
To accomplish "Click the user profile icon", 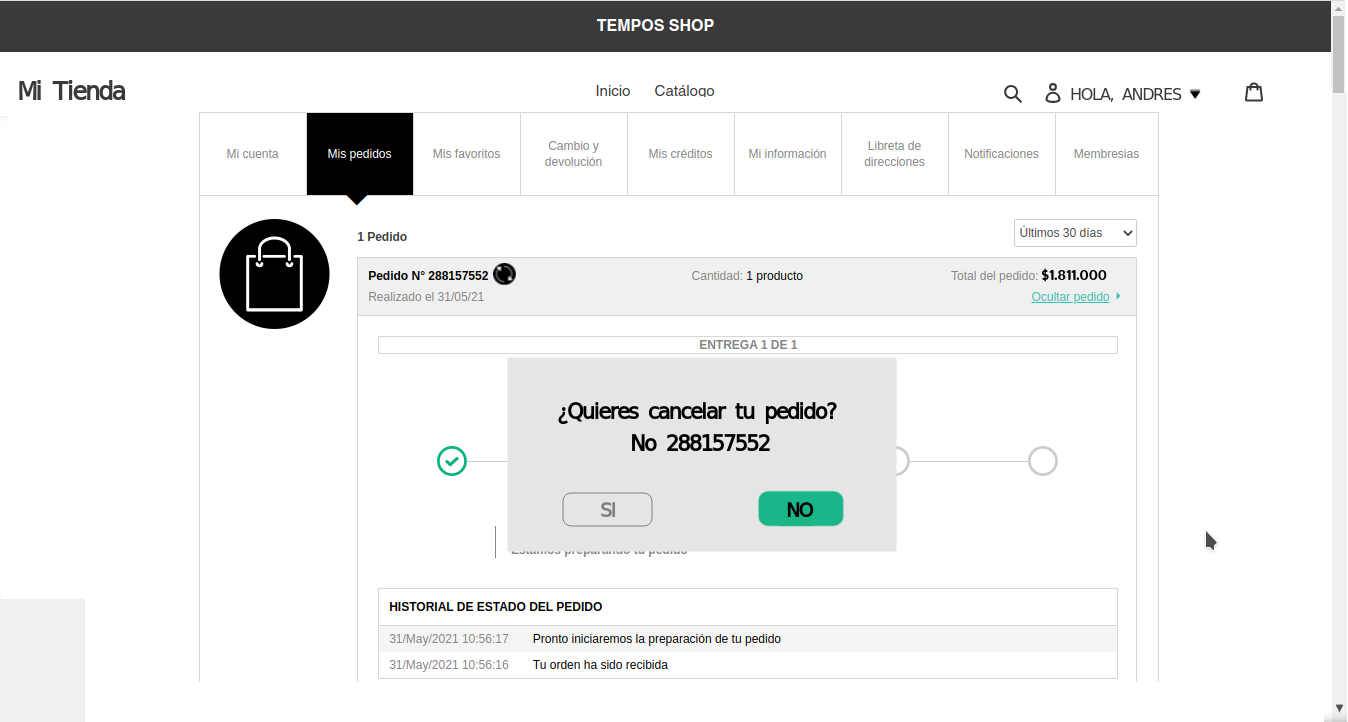I will [x=1052, y=94].
